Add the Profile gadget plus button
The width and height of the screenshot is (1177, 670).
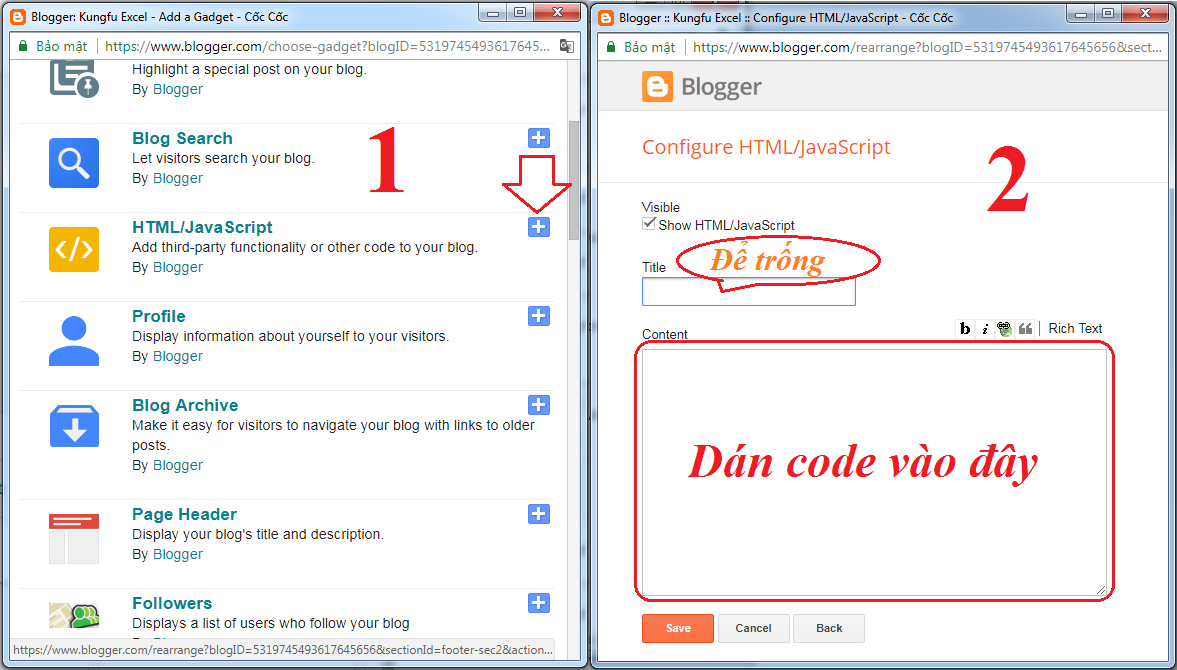(538, 316)
